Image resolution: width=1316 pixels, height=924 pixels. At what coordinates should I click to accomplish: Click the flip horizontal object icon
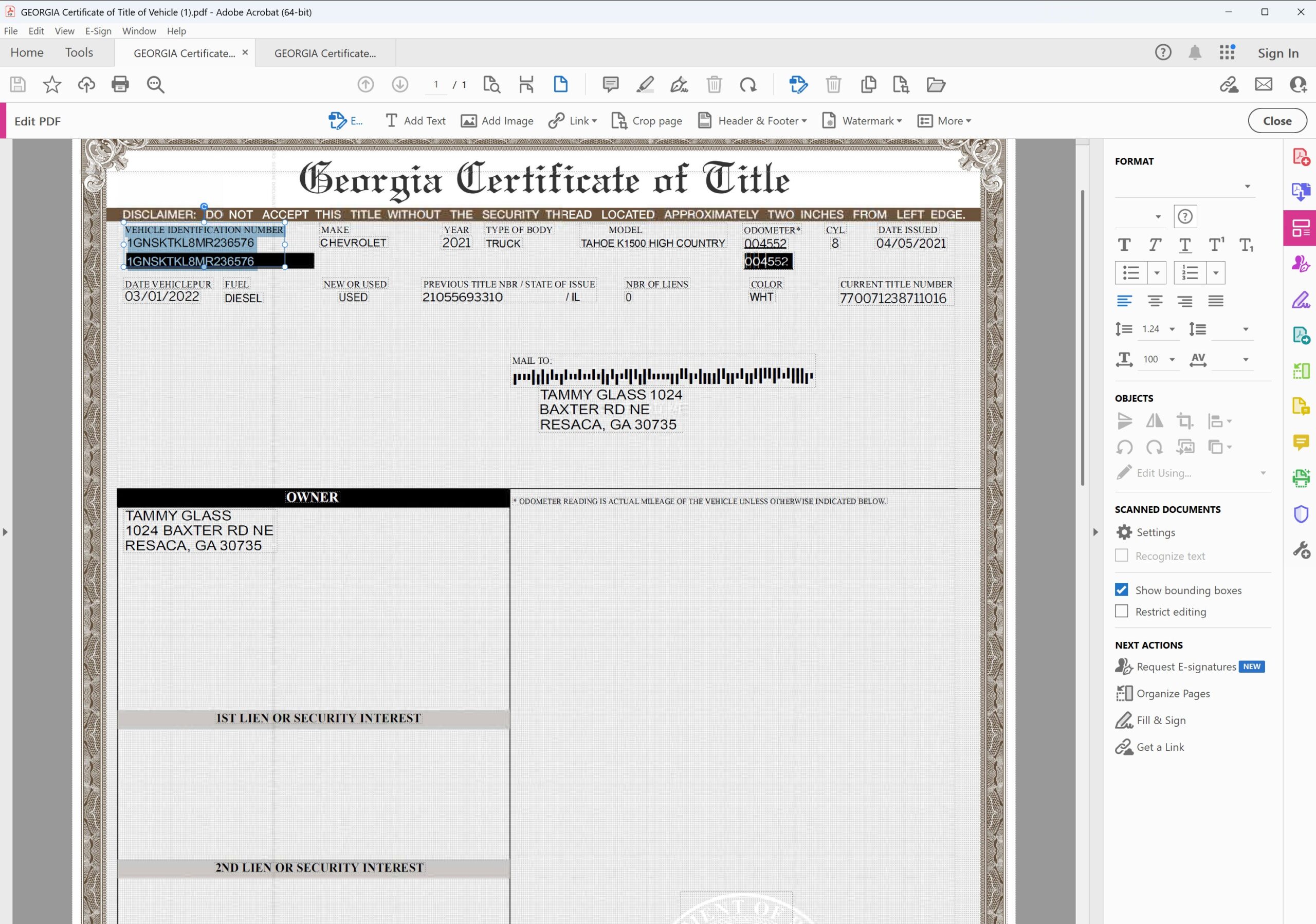click(1155, 421)
